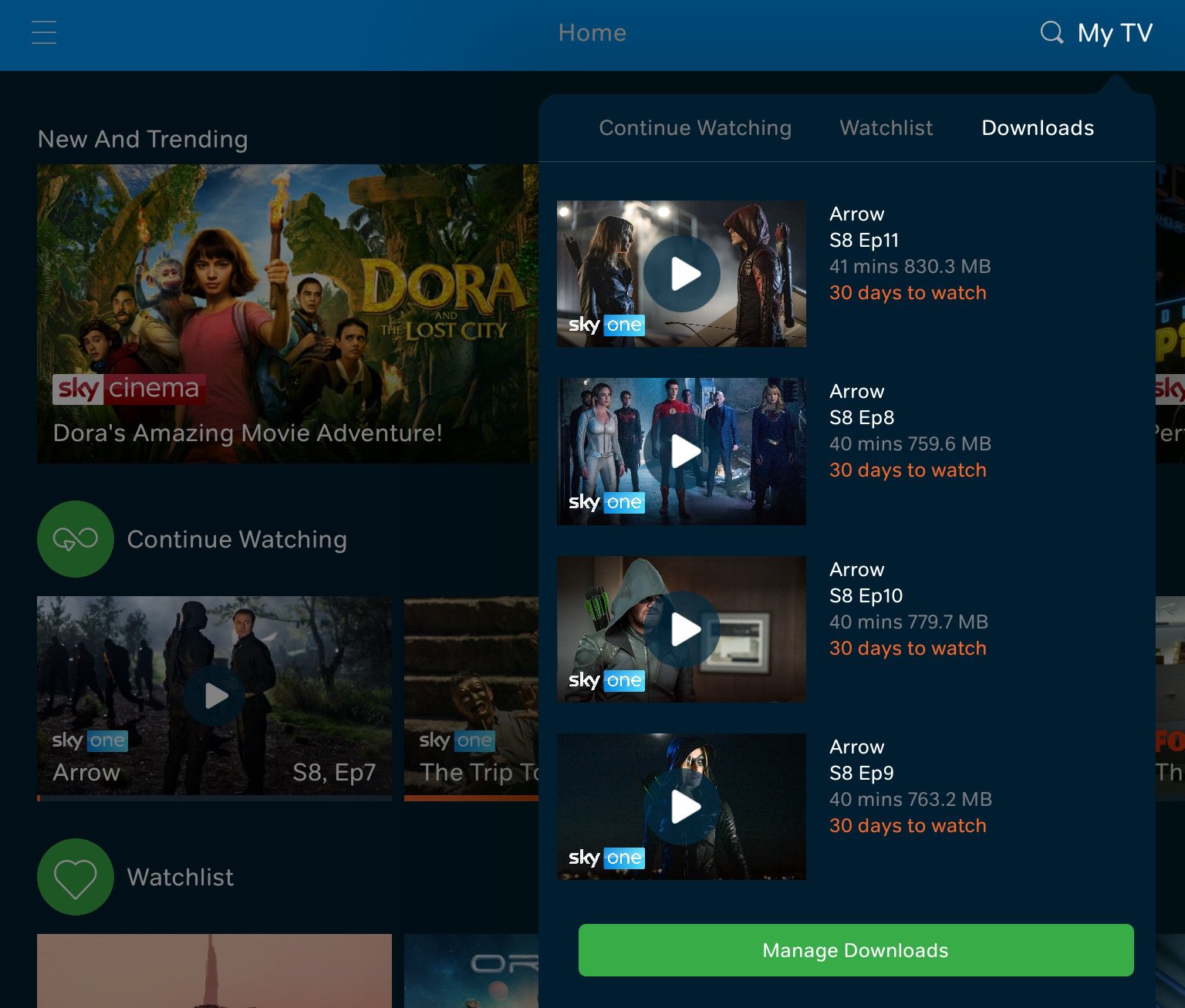Select the Downloads tab
Viewport: 1185px width, 1008px height.
1038,128
